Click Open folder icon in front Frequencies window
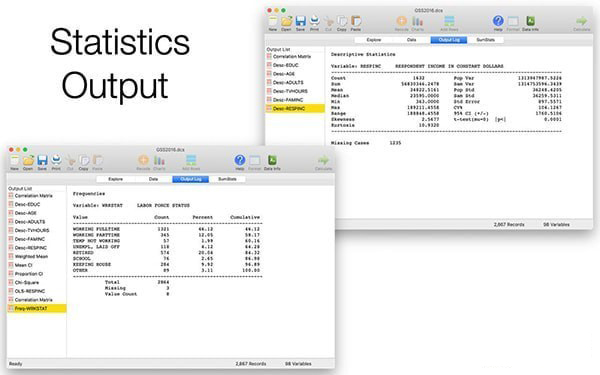The width and height of the screenshot is (600, 375). [28, 160]
